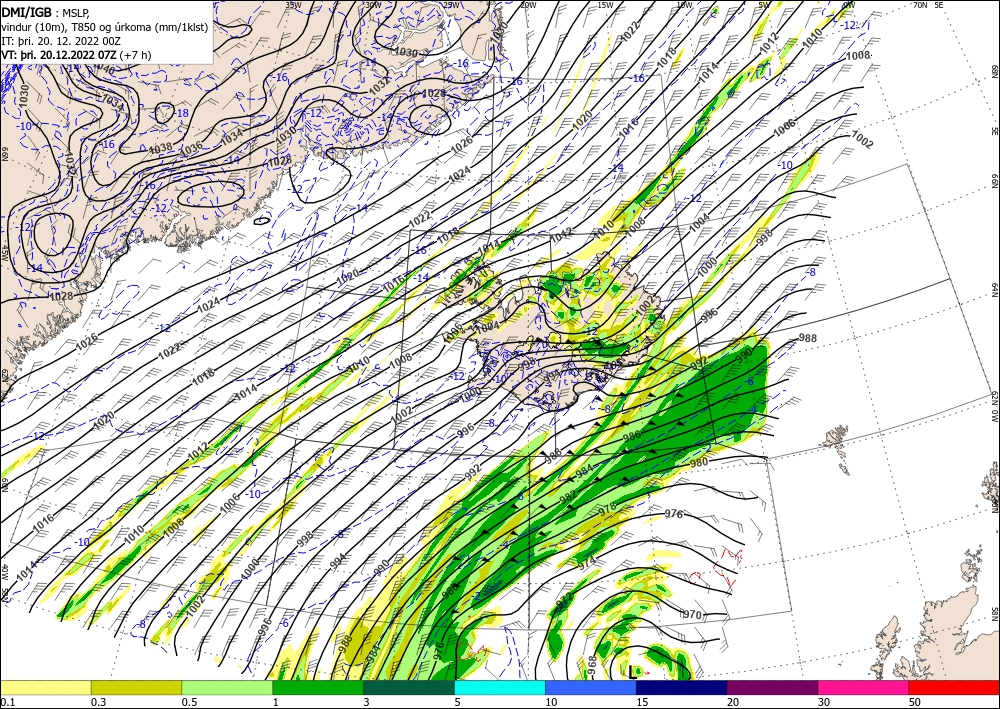Click the navy 15–20 legend swatch
This screenshot has width=1000, height=709.
(x=682, y=687)
